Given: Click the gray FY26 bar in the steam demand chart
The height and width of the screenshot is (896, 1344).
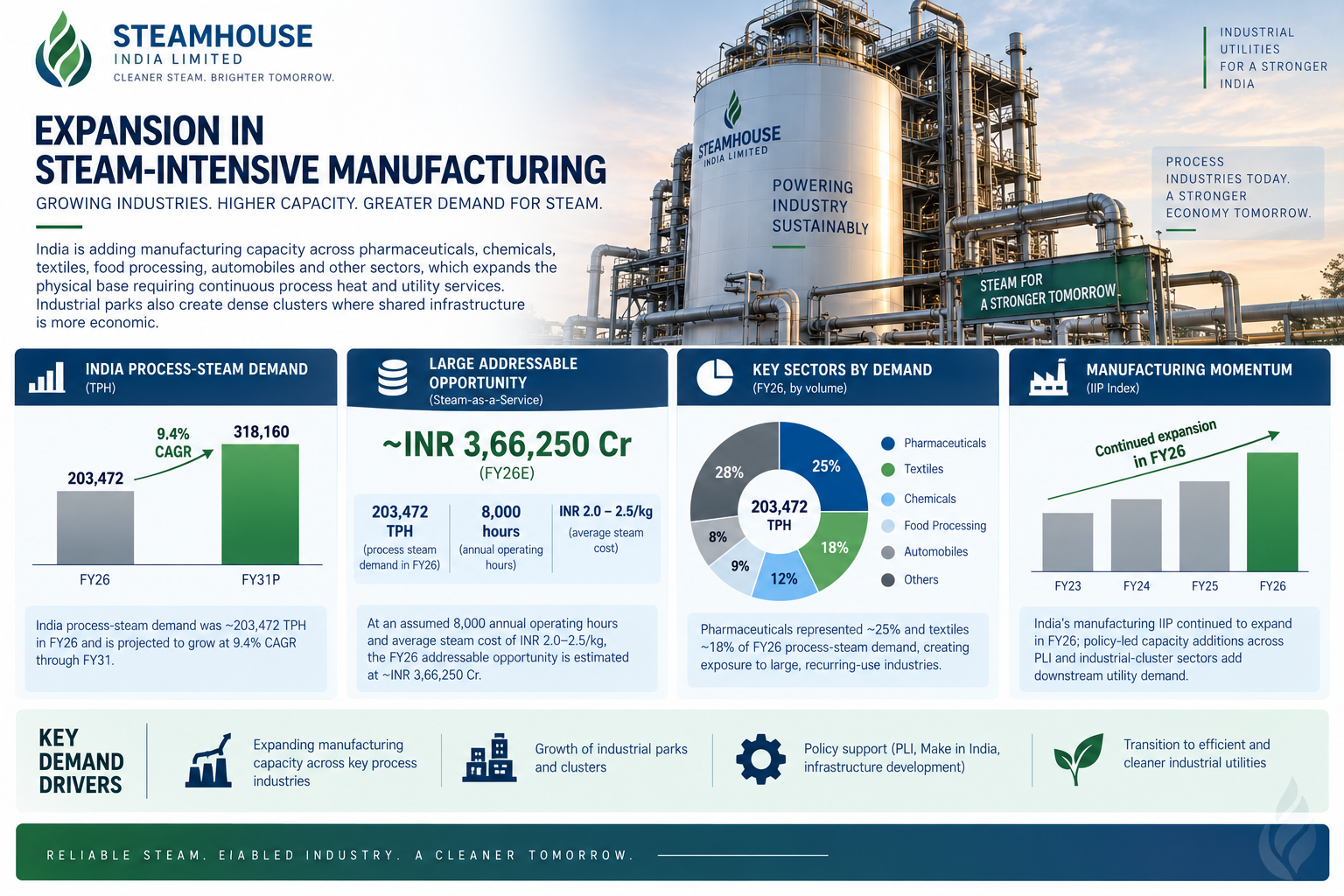Looking at the screenshot, I should pyautogui.click(x=95, y=528).
